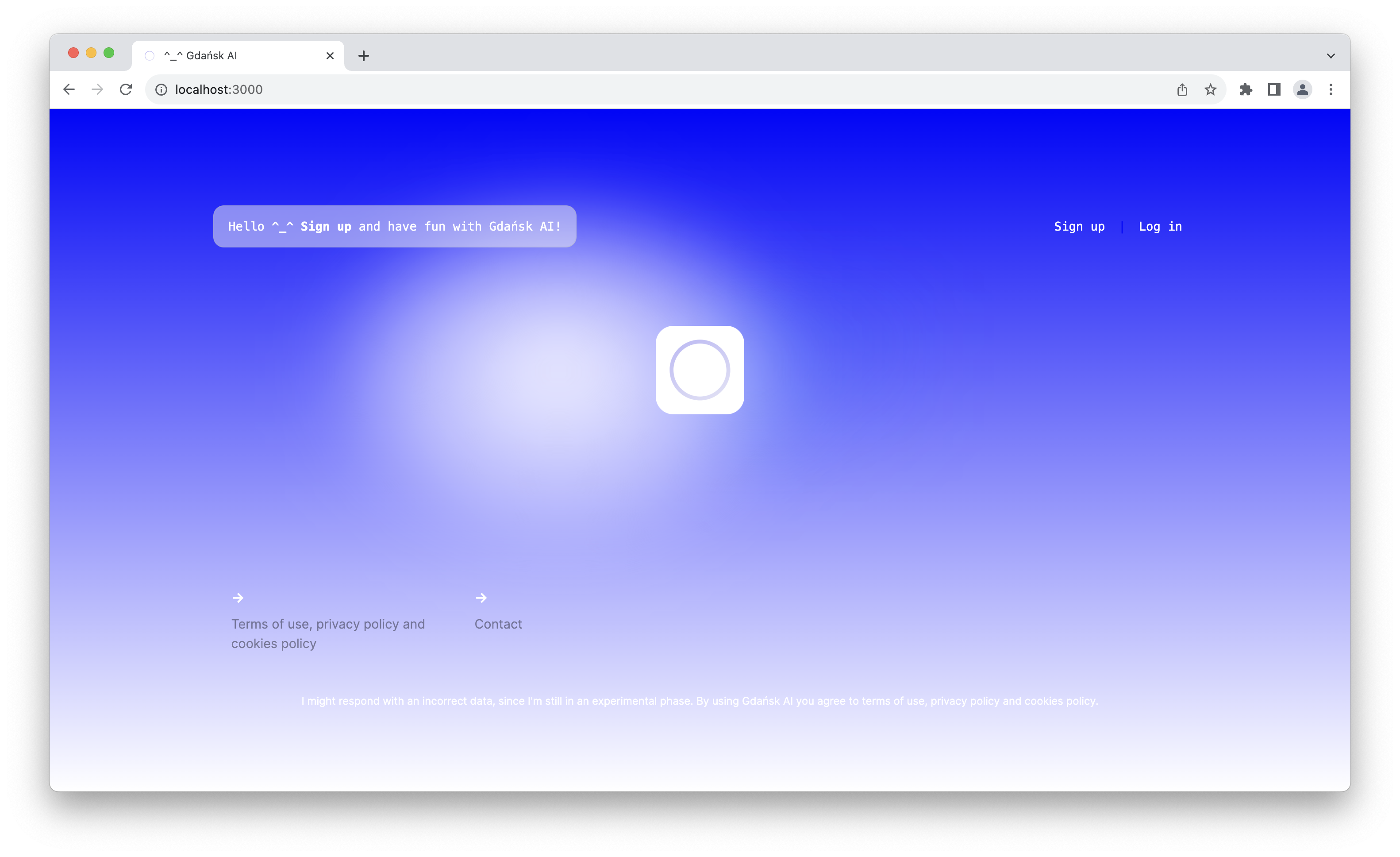Open the Extensions puzzle icon

click(1246, 89)
